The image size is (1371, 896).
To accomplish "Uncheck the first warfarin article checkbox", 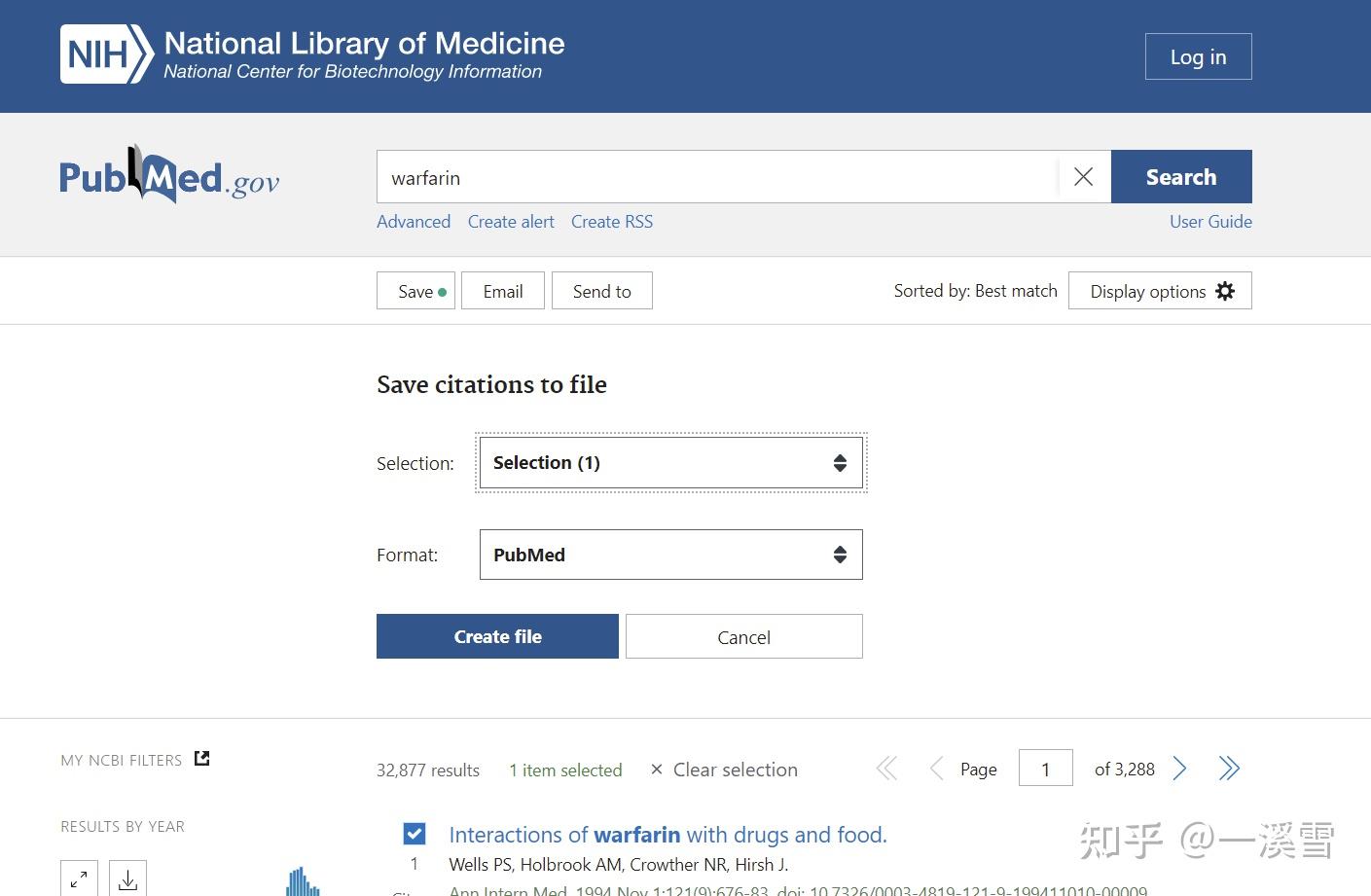I will pyautogui.click(x=415, y=834).
